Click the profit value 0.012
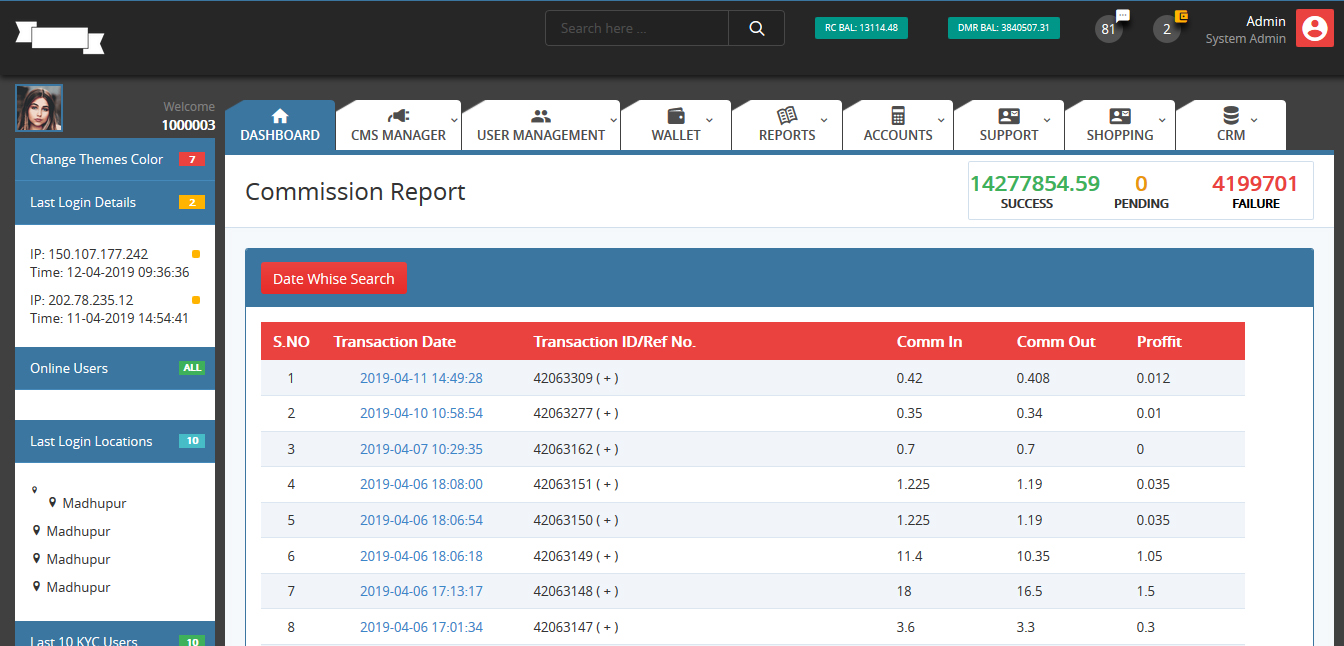1344x646 pixels. point(1153,378)
